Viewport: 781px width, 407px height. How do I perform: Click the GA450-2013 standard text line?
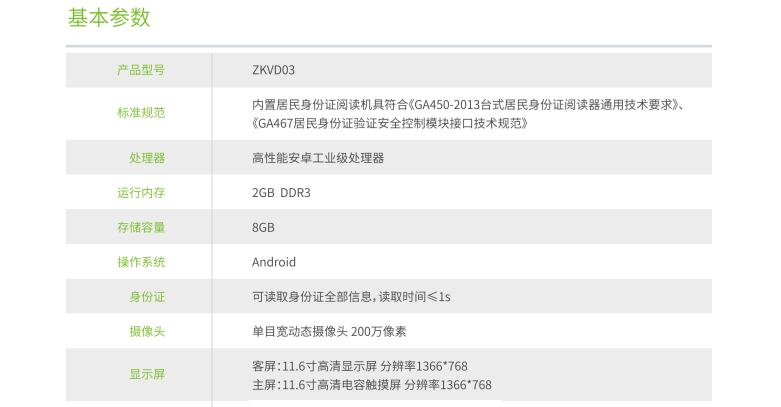coord(468,104)
